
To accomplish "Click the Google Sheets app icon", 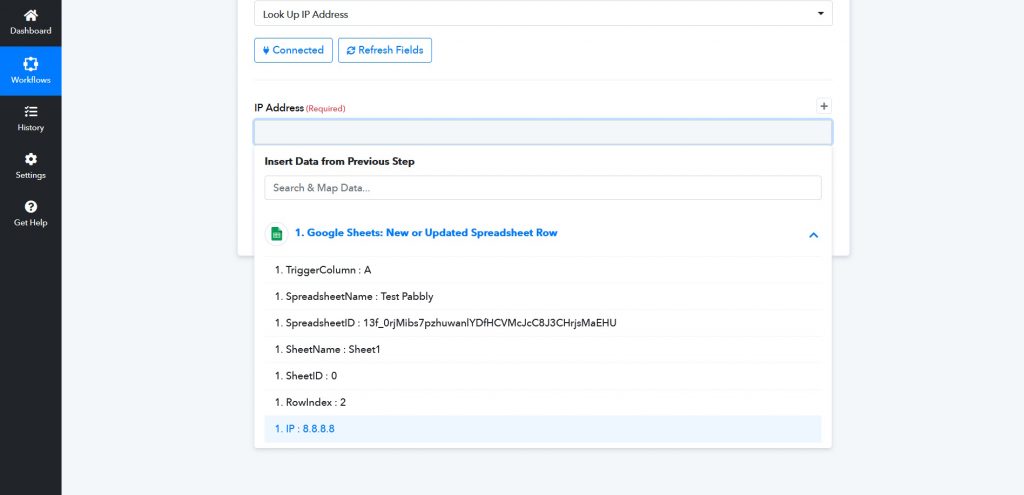I will (275, 234).
